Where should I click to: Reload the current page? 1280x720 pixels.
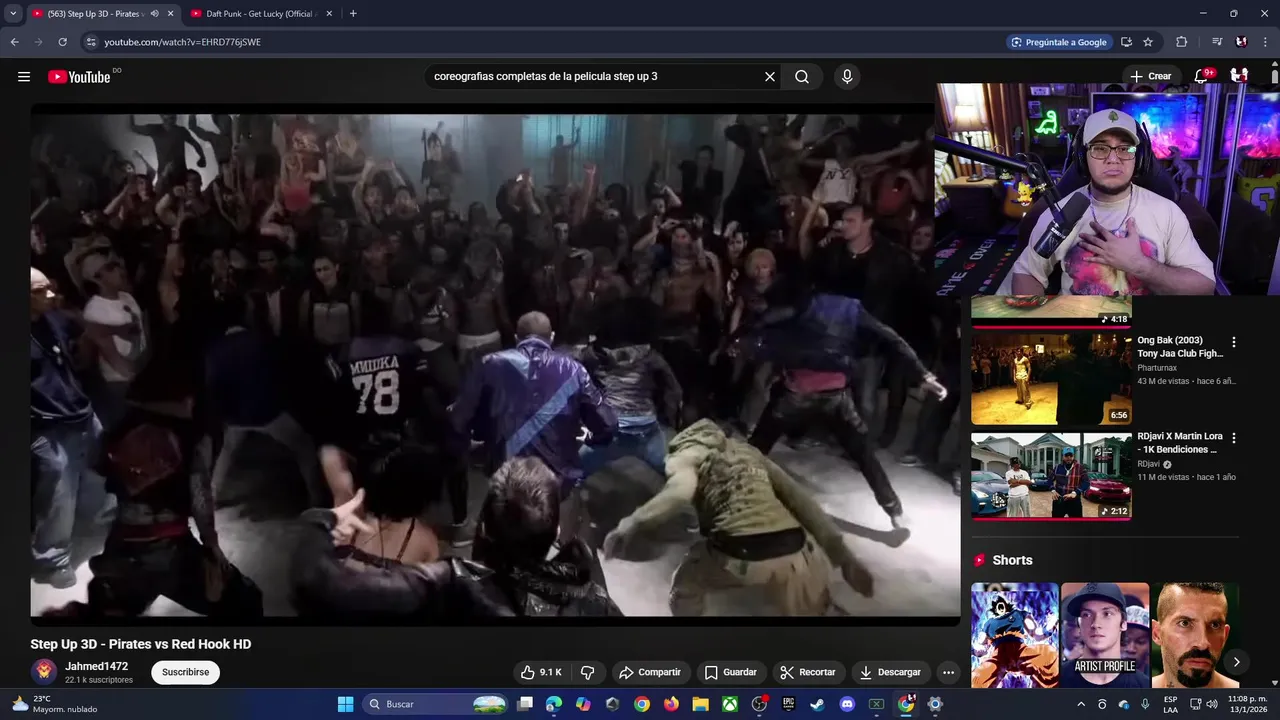[x=62, y=42]
